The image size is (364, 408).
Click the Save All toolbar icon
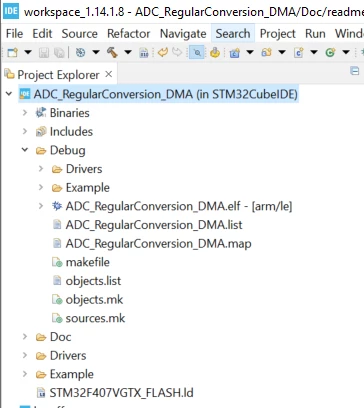pos(59,53)
